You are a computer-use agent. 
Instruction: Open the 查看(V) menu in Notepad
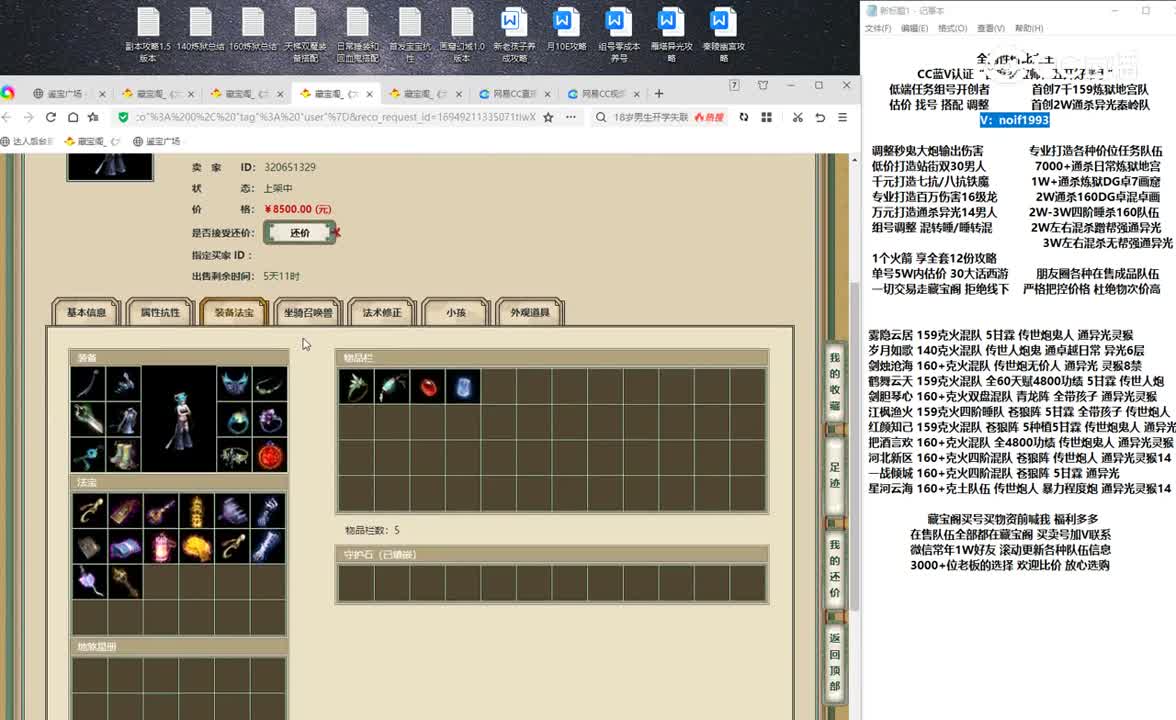990,28
